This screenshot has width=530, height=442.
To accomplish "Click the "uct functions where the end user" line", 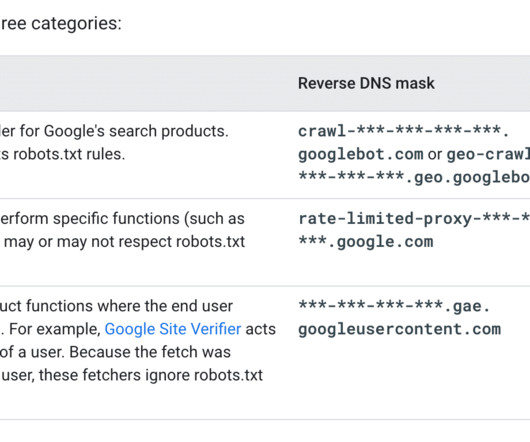I will [116, 306].
